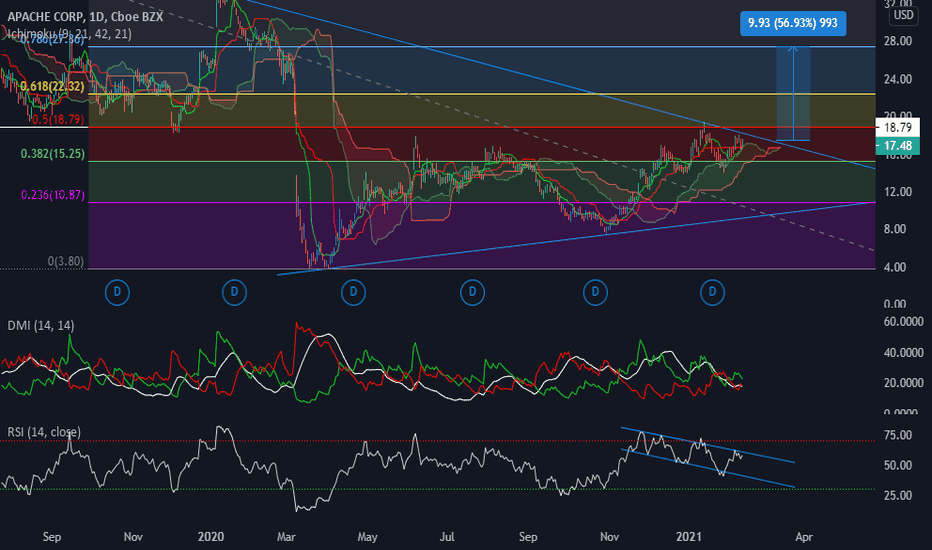Open the Ichimoku (9, 21, 42, 21) indicator legend
The image size is (932, 550).
[70, 33]
